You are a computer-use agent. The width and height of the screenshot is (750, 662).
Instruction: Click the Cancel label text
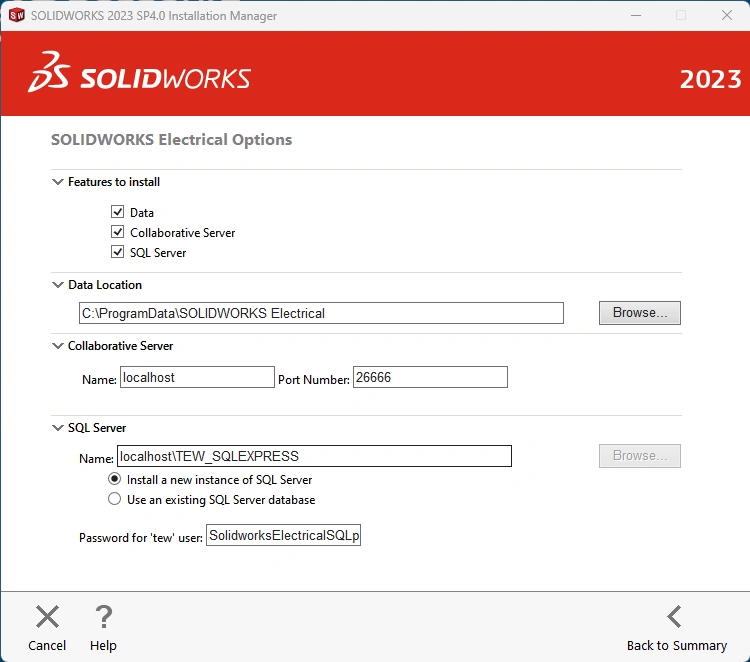pos(47,645)
